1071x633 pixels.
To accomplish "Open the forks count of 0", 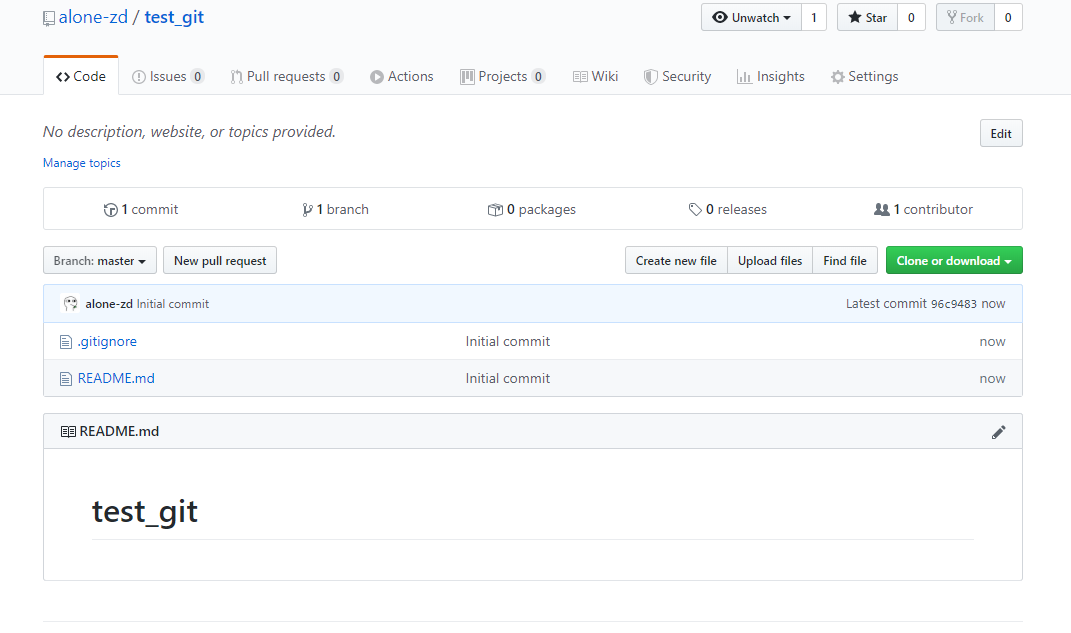I will click(1008, 18).
